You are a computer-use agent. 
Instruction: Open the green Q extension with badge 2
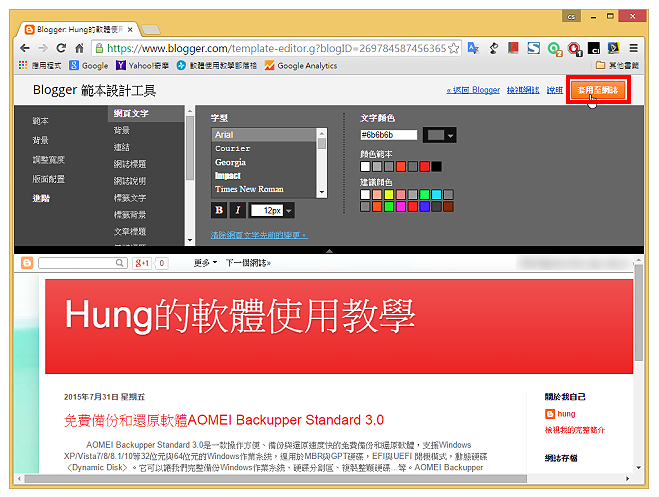pyautogui.click(x=554, y=49)
